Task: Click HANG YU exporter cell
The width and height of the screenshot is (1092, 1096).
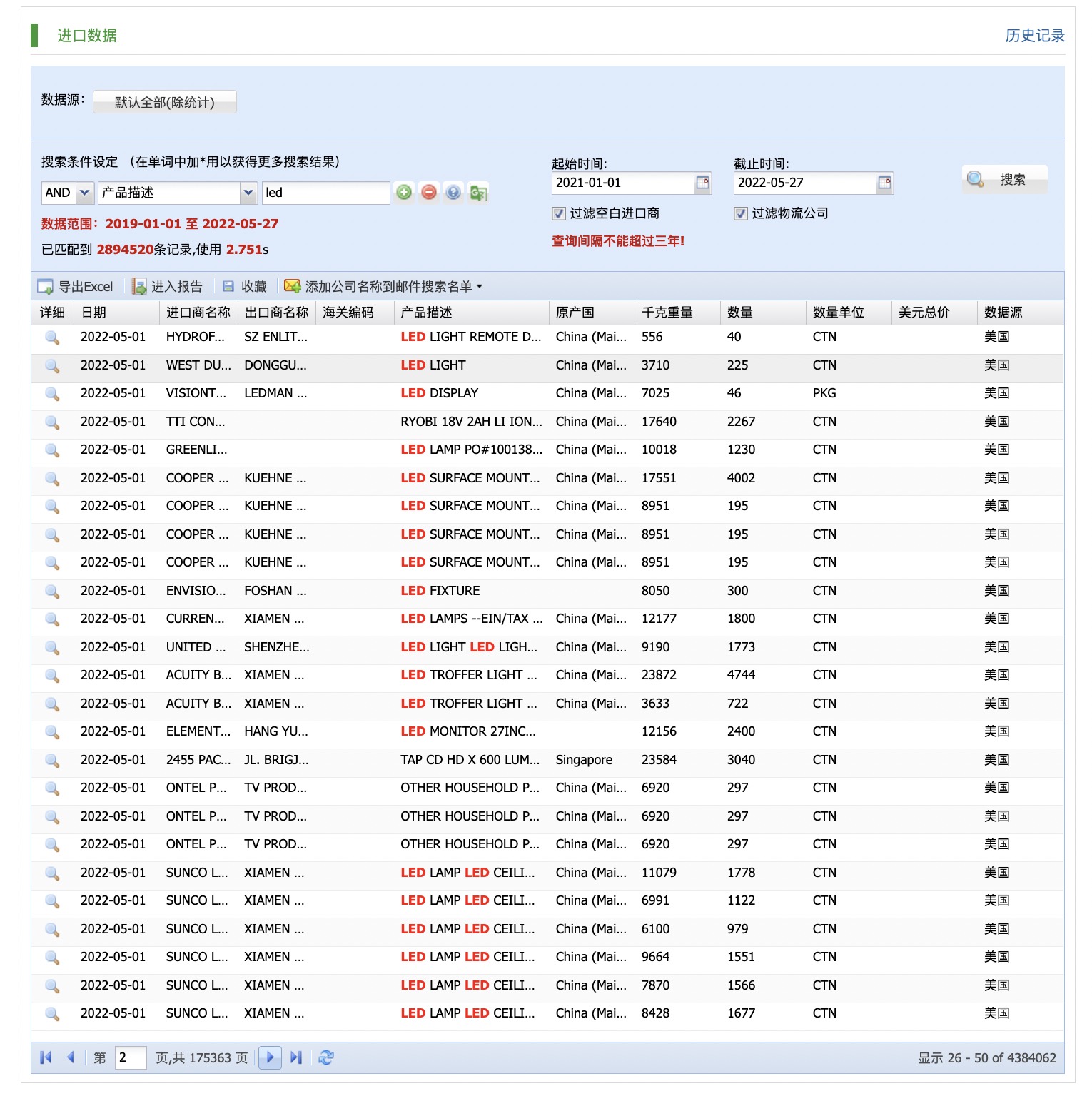Action: (276, 731)
